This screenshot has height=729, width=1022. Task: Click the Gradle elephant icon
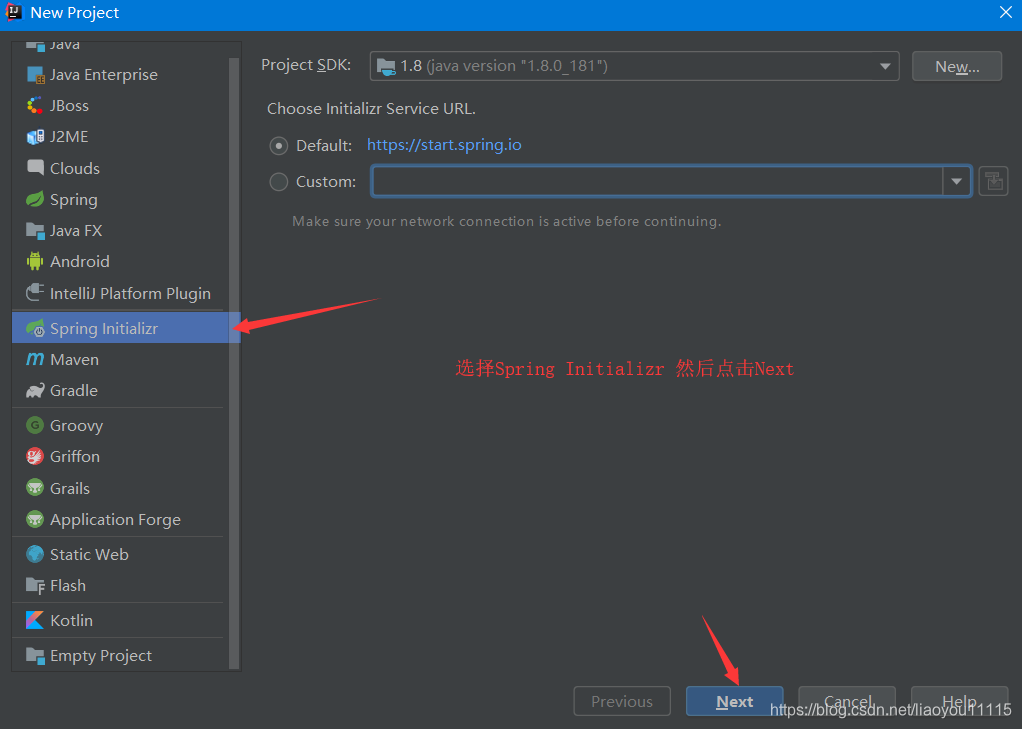(x=35, y=391)
